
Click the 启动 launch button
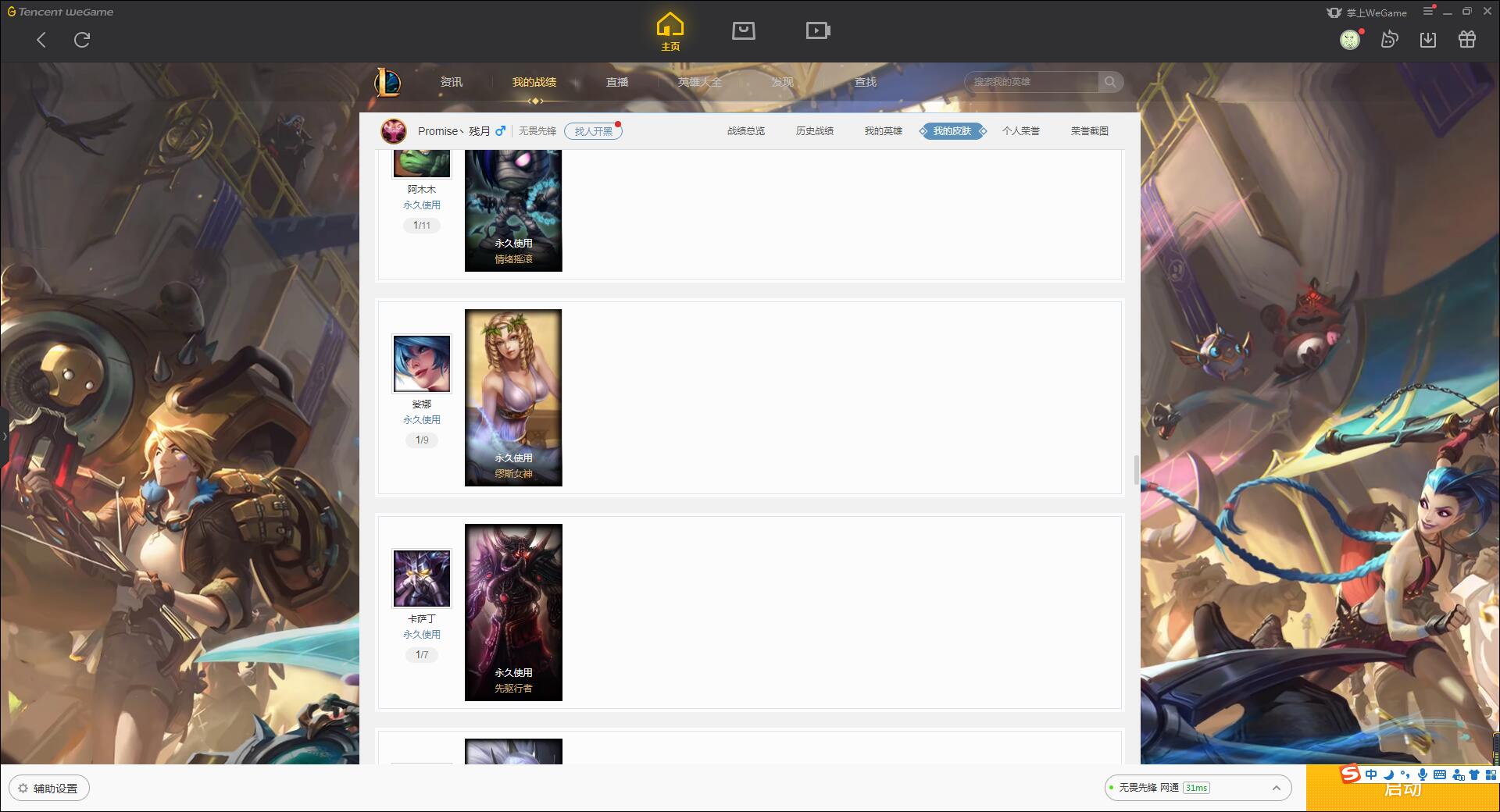point(1403,789)
